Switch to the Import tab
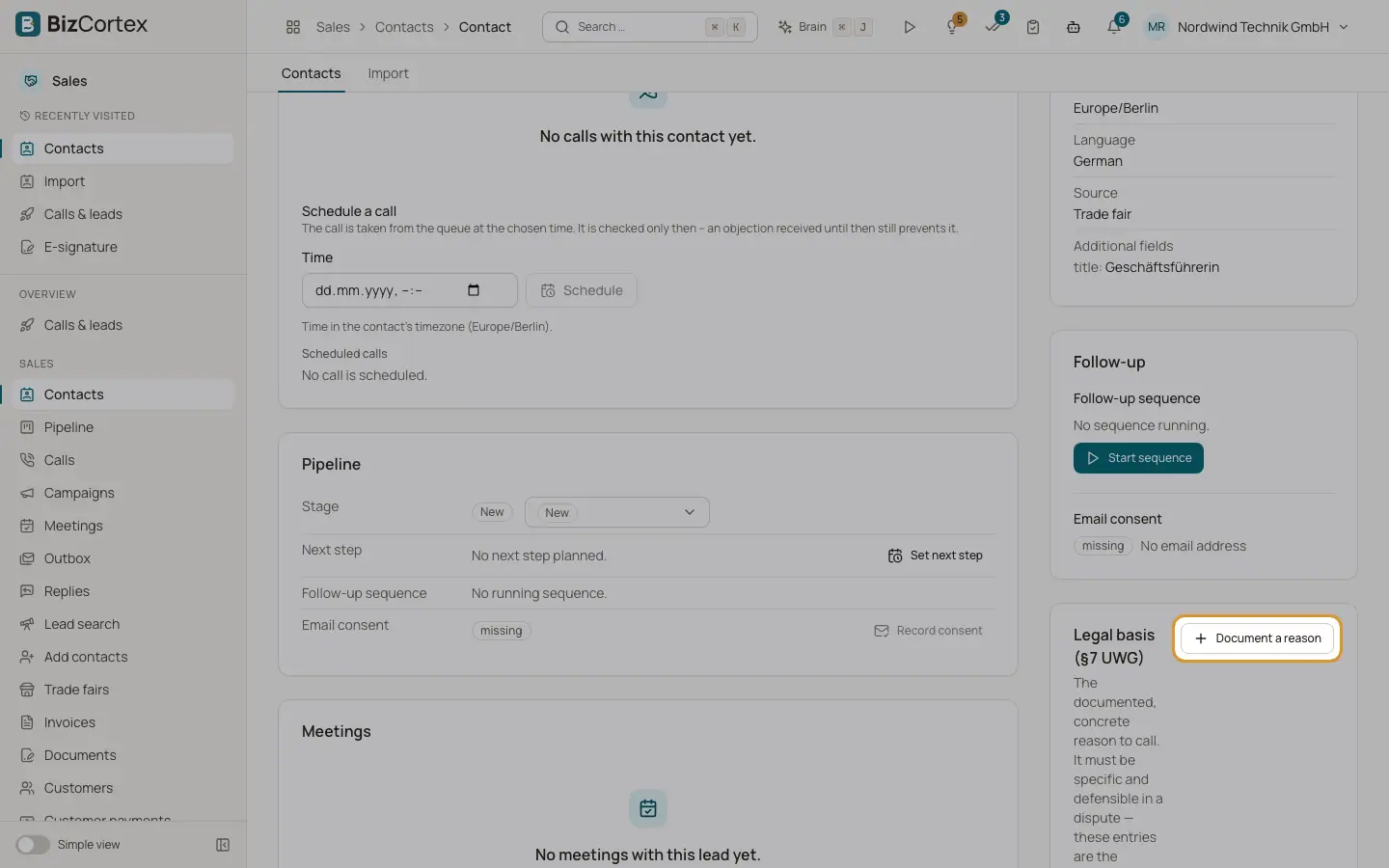 coord(388,73)
